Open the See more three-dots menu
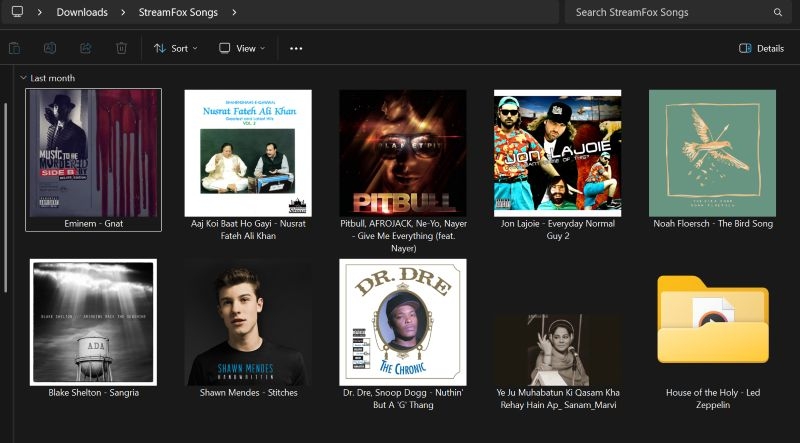800x443 pixels. point(296,48)
